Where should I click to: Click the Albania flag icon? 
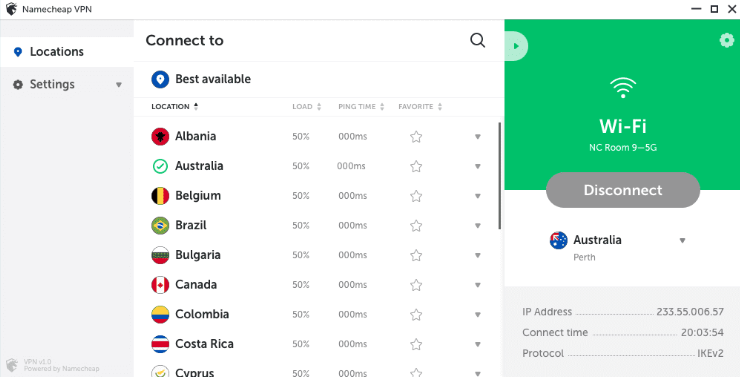[160, 136]
